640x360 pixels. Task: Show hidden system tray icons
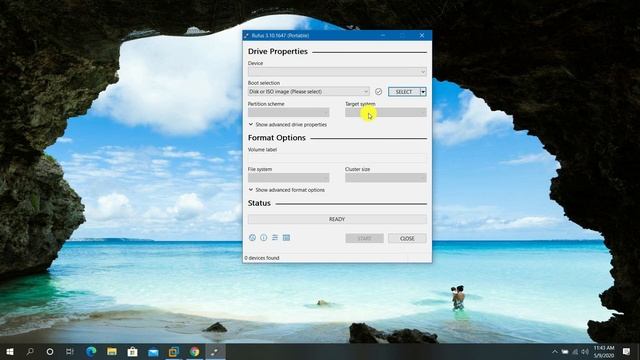click(555, 351)
